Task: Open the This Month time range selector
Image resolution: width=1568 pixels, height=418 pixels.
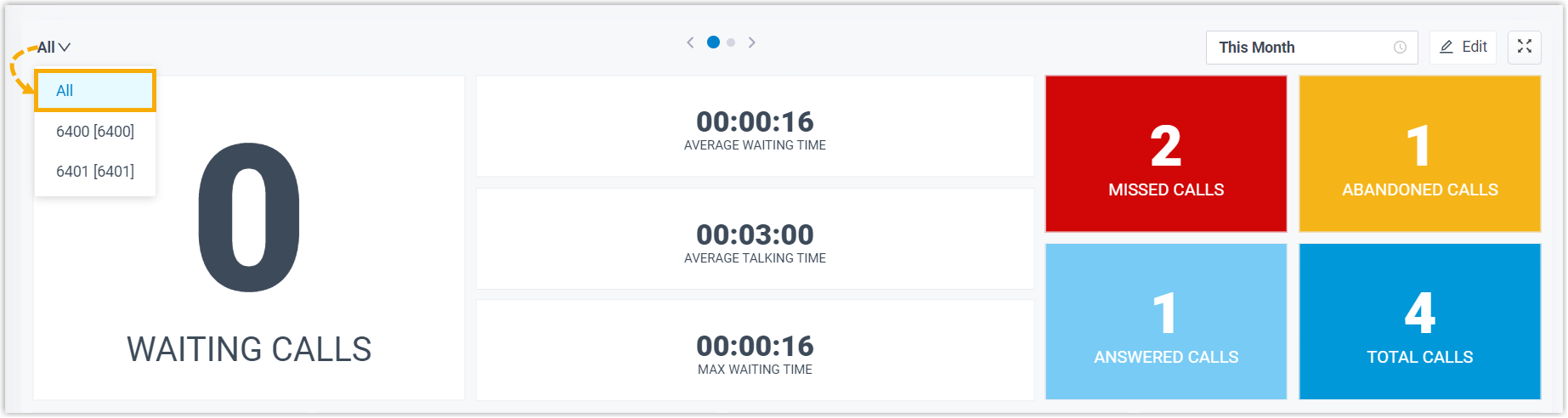Action: 1312,48
